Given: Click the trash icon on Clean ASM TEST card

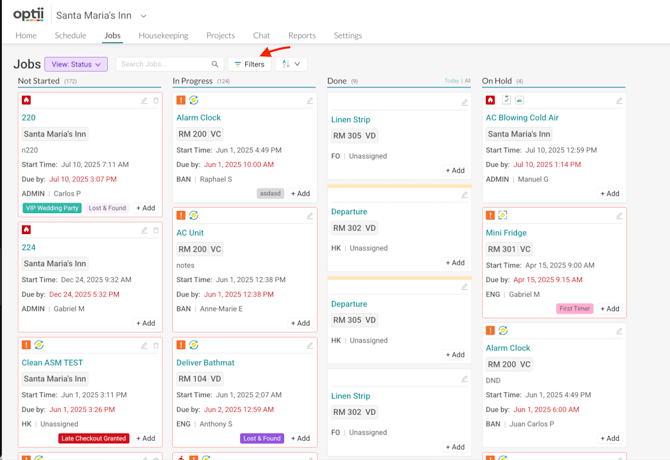Looking at the screenshot, I should click(156, 346).
